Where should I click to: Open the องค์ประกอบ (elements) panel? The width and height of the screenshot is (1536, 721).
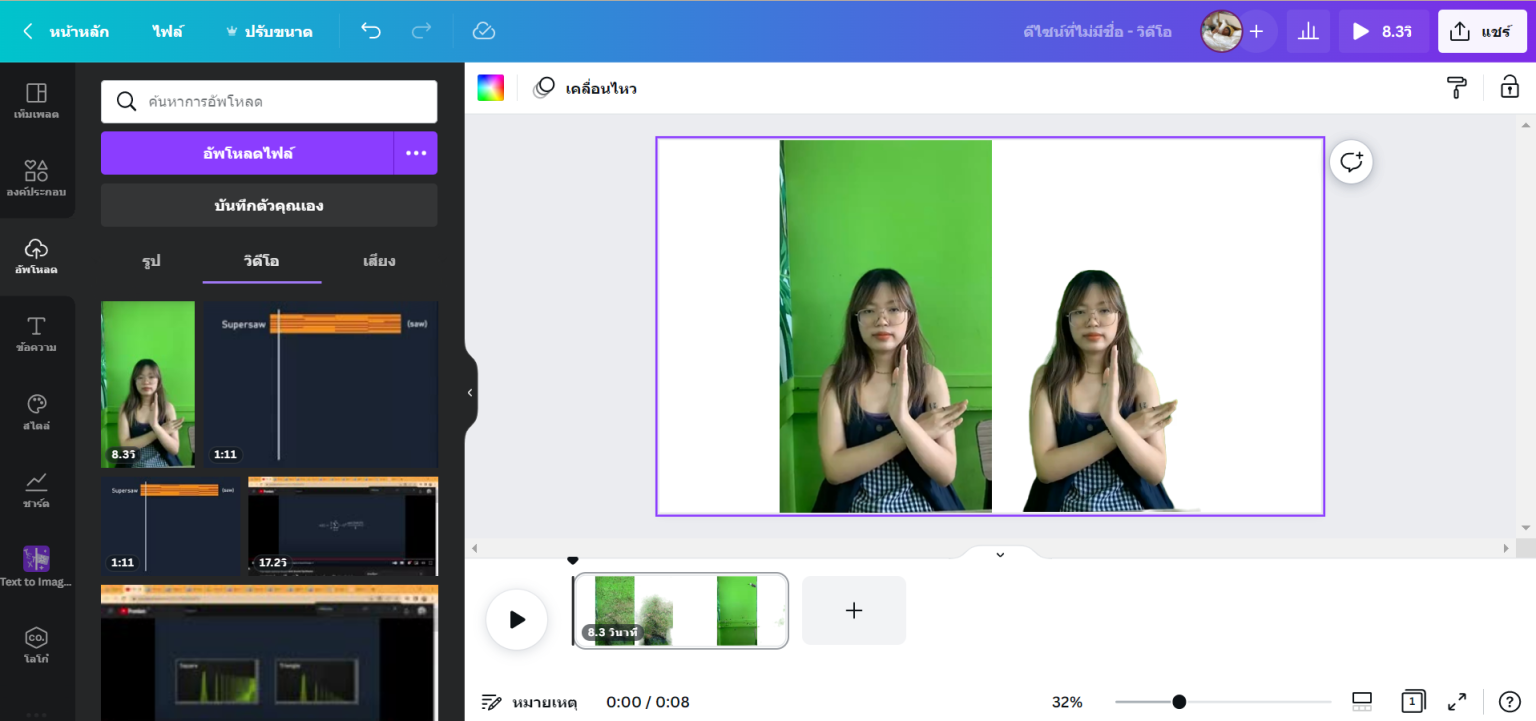coord(37,177)
